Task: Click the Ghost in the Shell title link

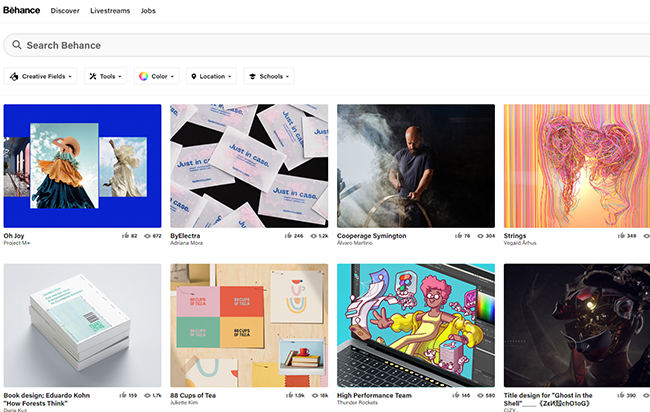Action: tap(548, 399)
